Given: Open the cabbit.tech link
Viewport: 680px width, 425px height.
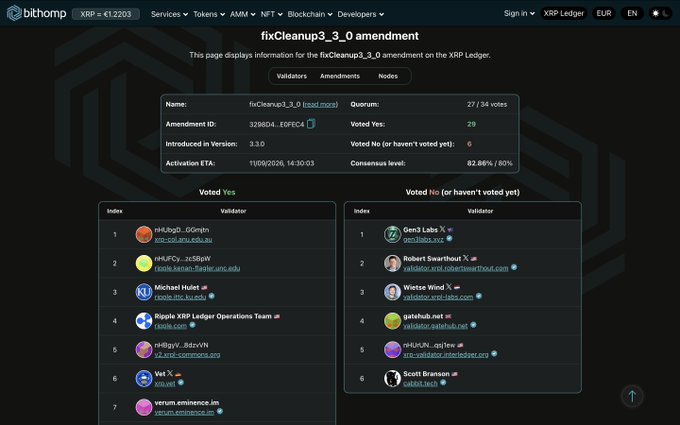Looking at the screenshot, I should pyautogui.click(x=420, y=383).
